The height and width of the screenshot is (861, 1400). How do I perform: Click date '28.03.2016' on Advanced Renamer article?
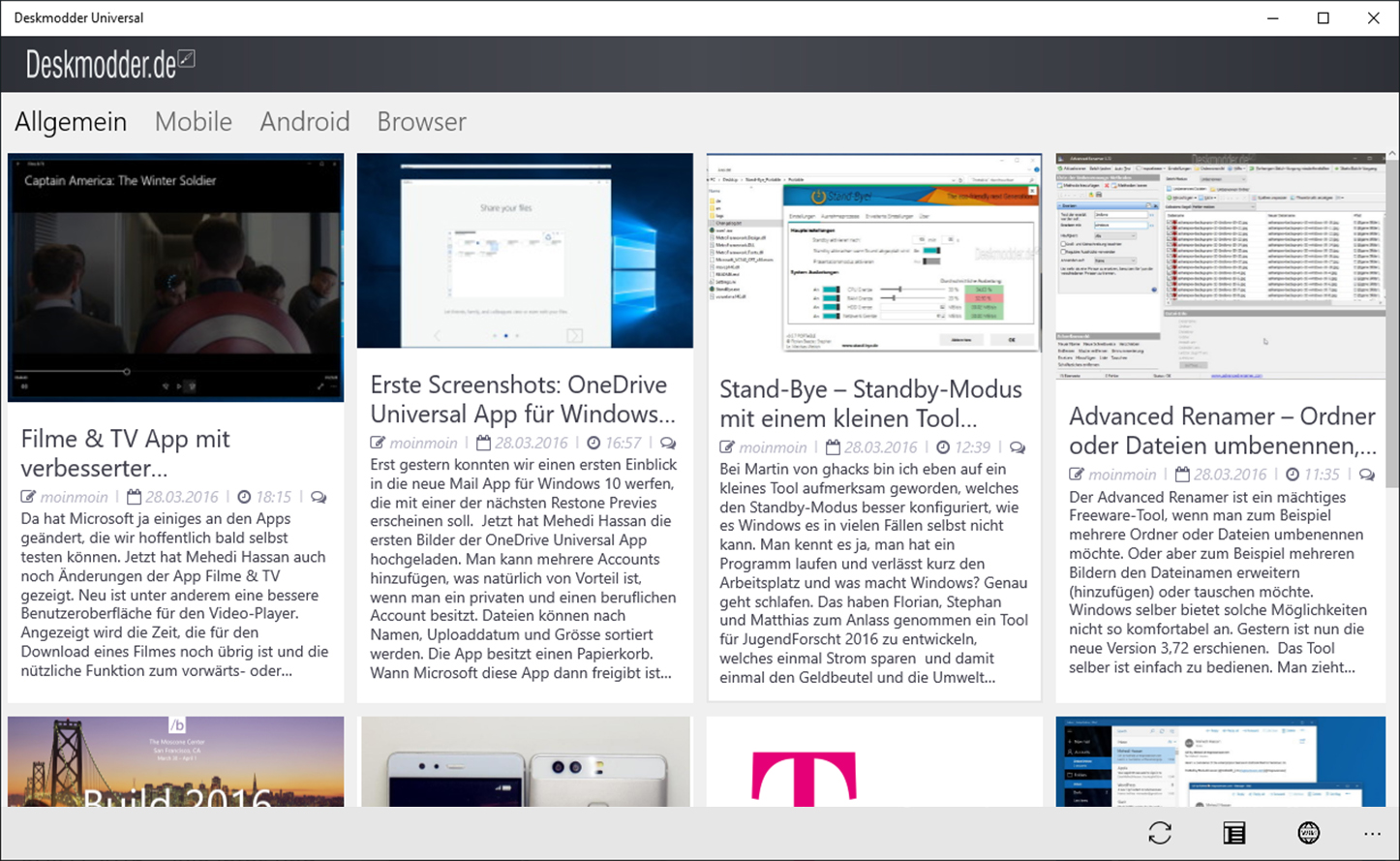click(1230, 475)
